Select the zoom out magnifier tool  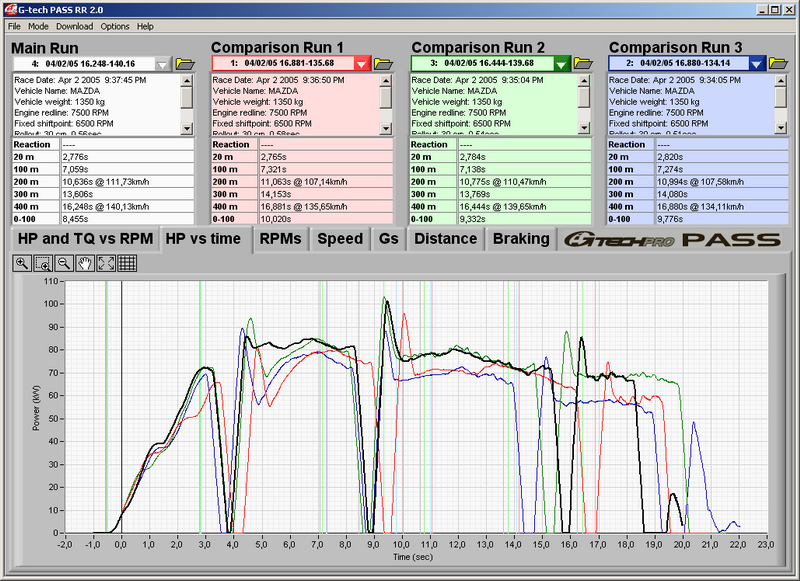pyautogui.click(x=64, y=263)
